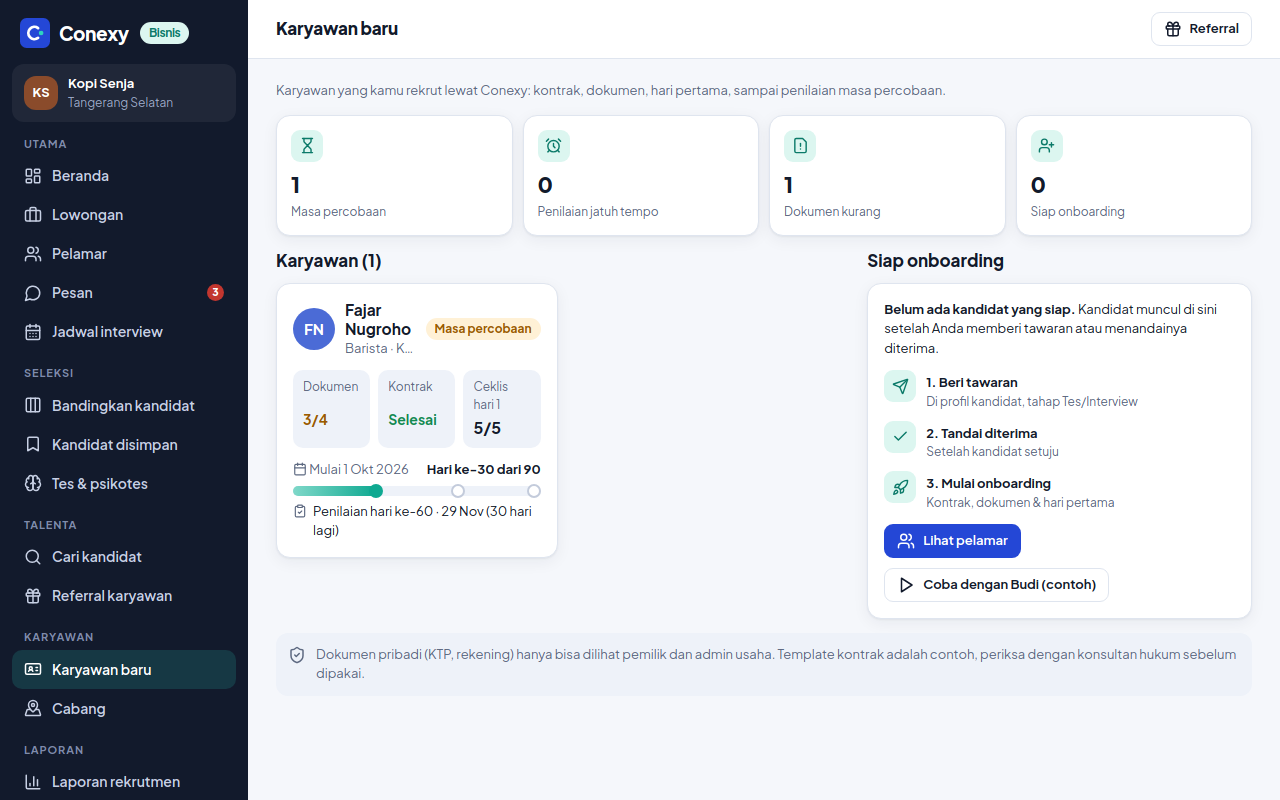Screen dimensions: 1280x800
Task: Click the Referral button in header
Action: click(x=1202, y=29)
